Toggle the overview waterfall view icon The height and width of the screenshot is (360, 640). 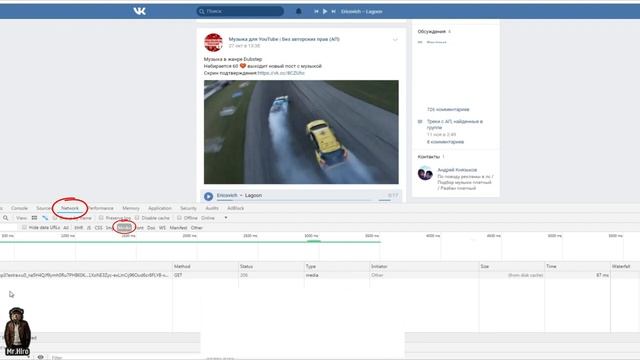[45, 218]
